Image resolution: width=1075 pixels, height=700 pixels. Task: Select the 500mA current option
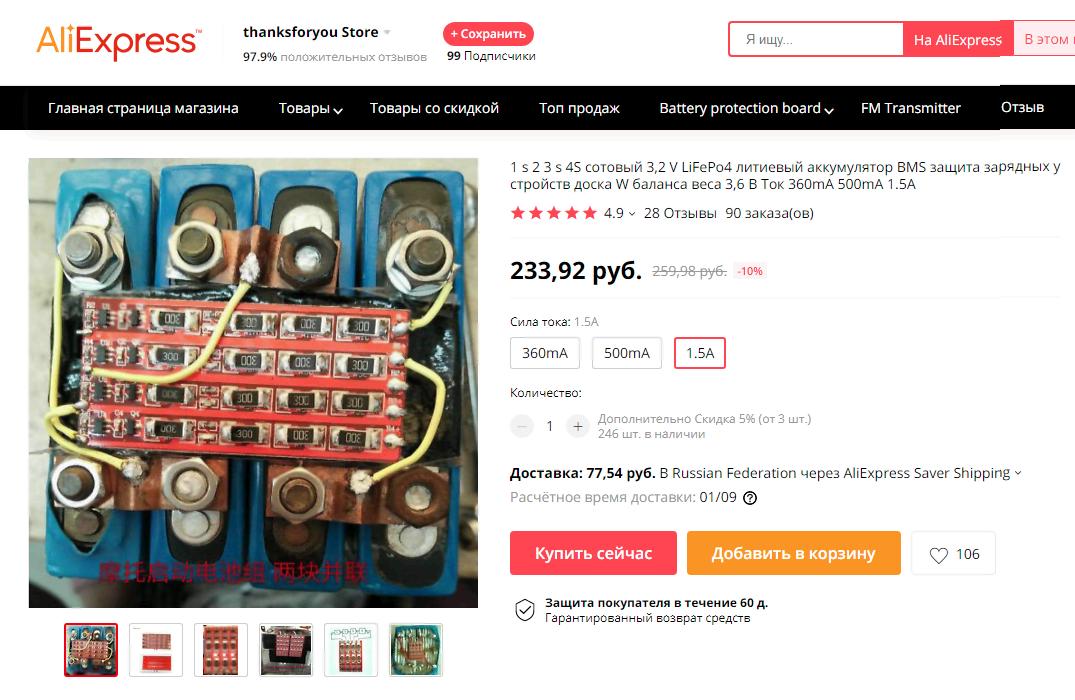pos(627,353)
